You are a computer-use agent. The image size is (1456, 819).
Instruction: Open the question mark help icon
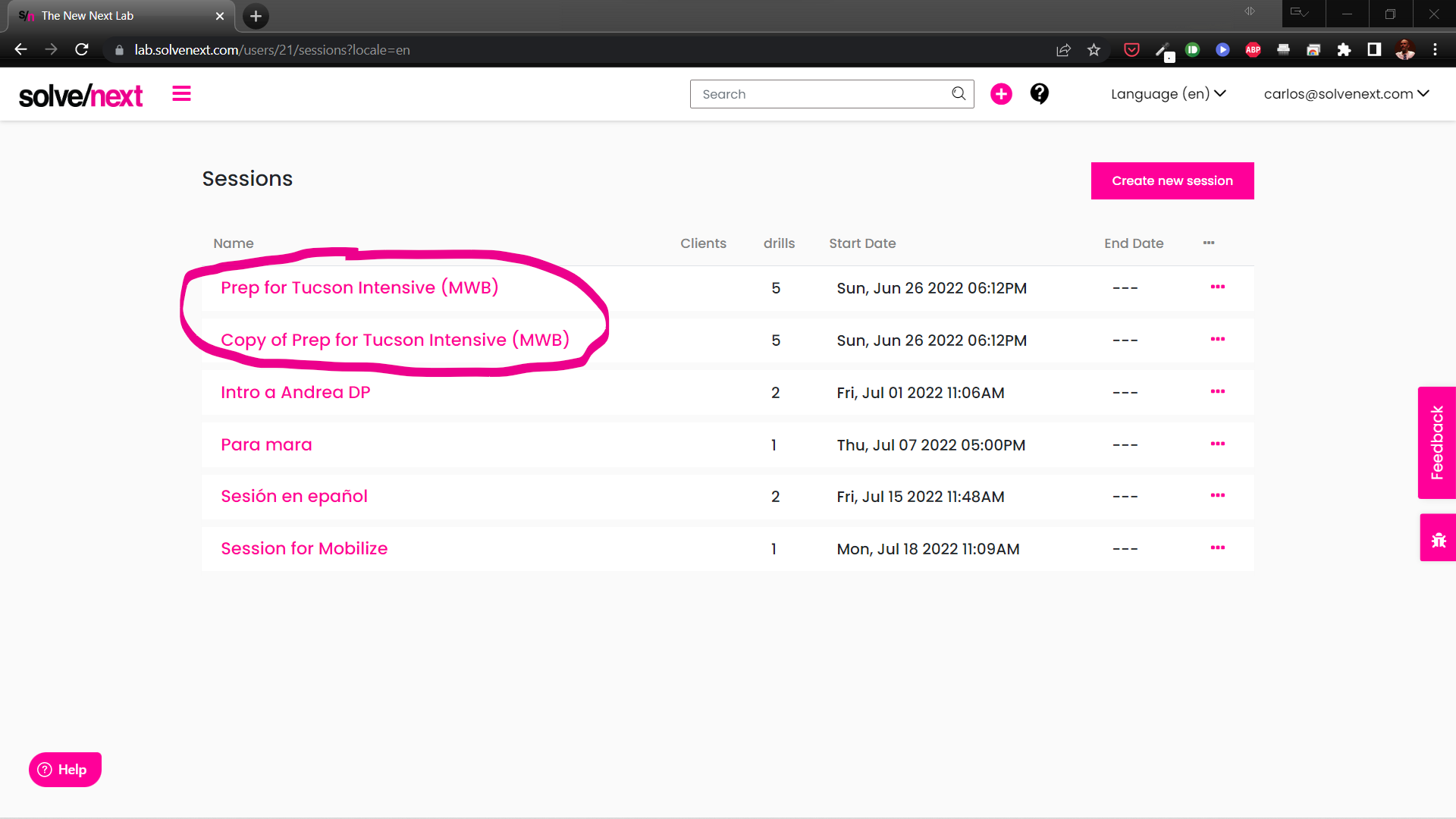(1039, 94)
